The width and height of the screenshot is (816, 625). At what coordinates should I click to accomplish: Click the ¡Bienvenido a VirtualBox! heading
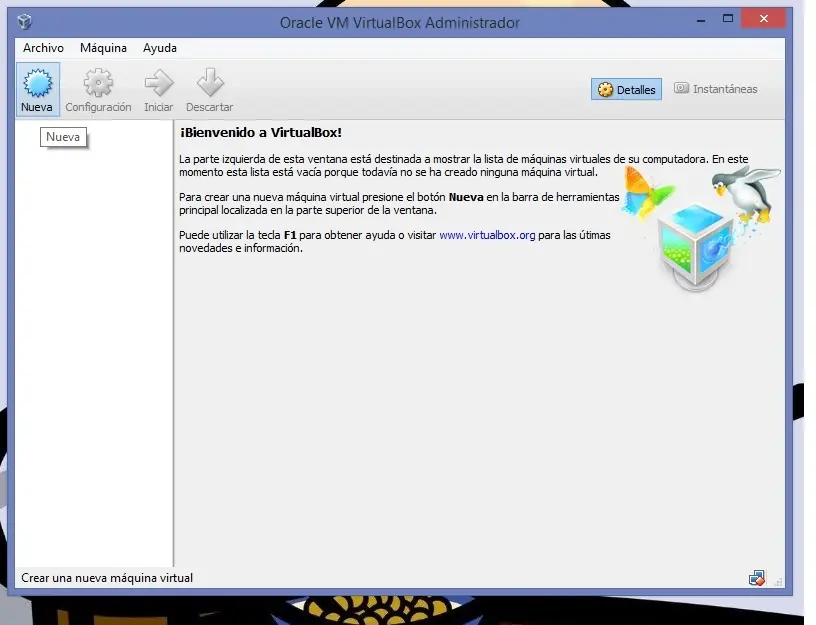(261, 133)
